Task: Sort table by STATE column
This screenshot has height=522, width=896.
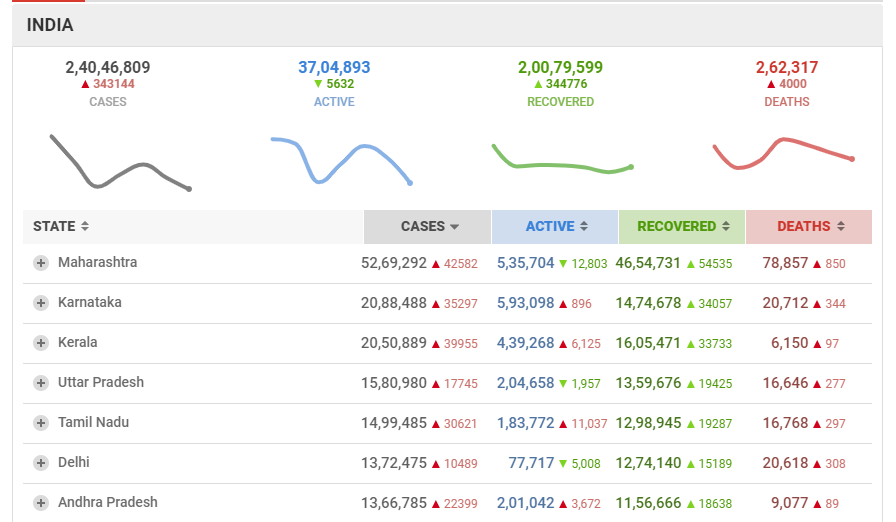Action: 61,226
